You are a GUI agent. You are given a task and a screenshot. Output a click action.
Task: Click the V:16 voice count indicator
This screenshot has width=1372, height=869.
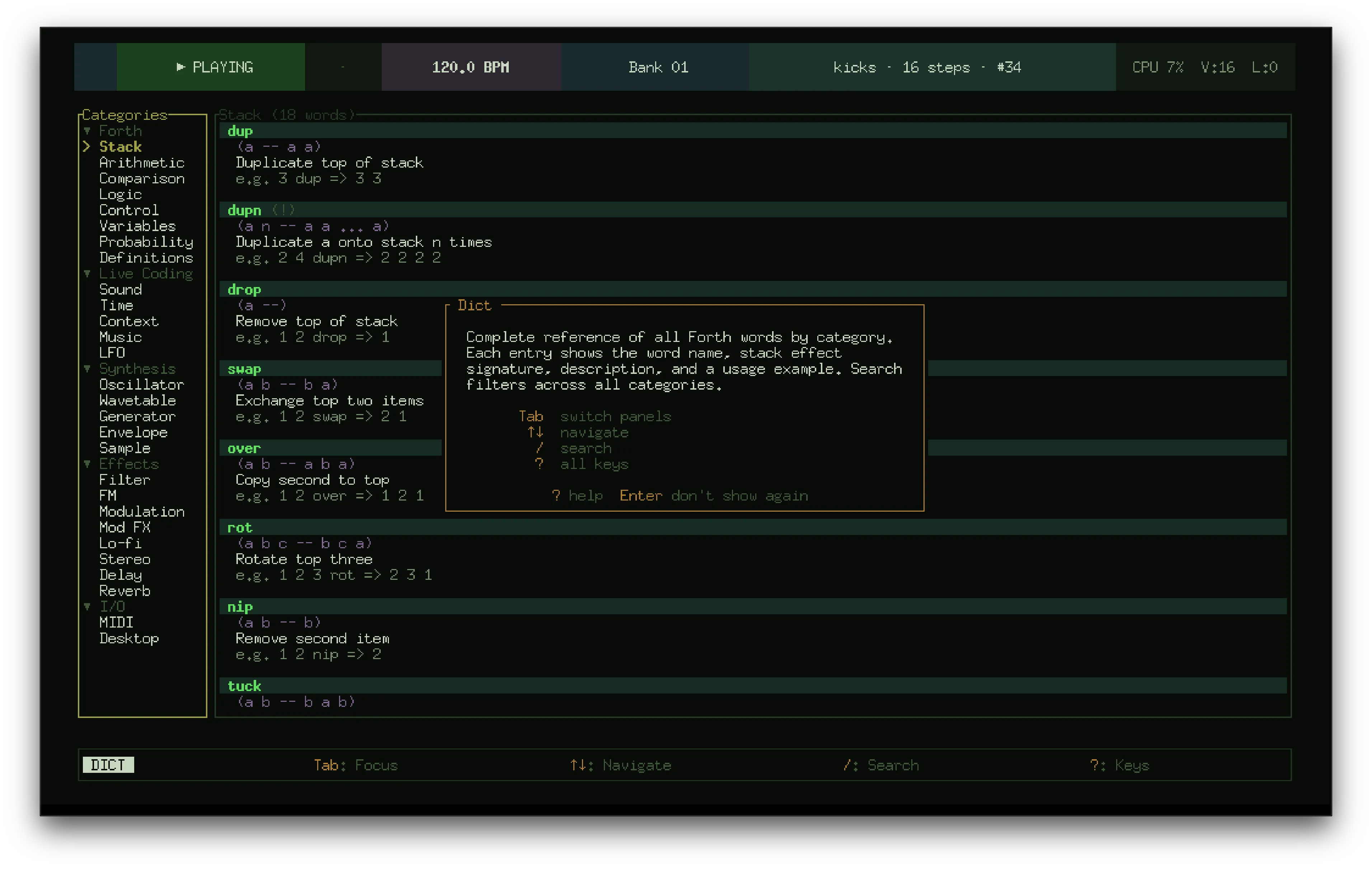(1219, 67)
